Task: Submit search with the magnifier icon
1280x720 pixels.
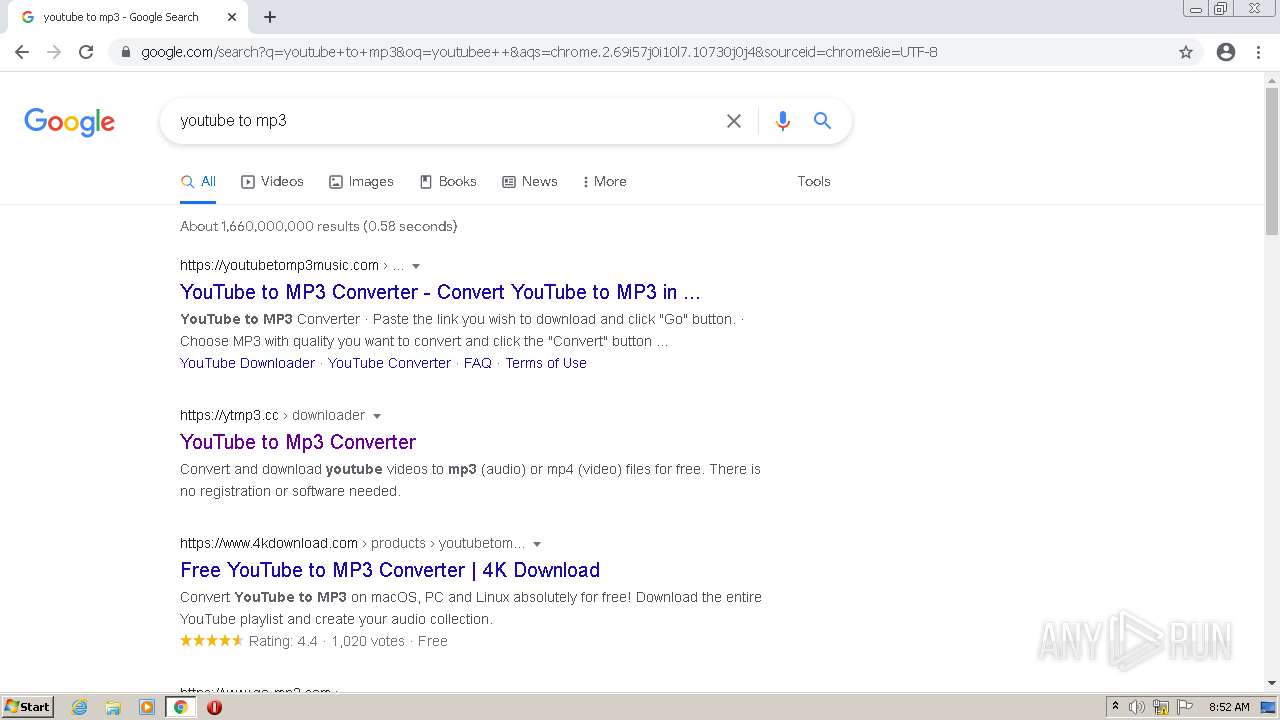Action: point(822,121)
